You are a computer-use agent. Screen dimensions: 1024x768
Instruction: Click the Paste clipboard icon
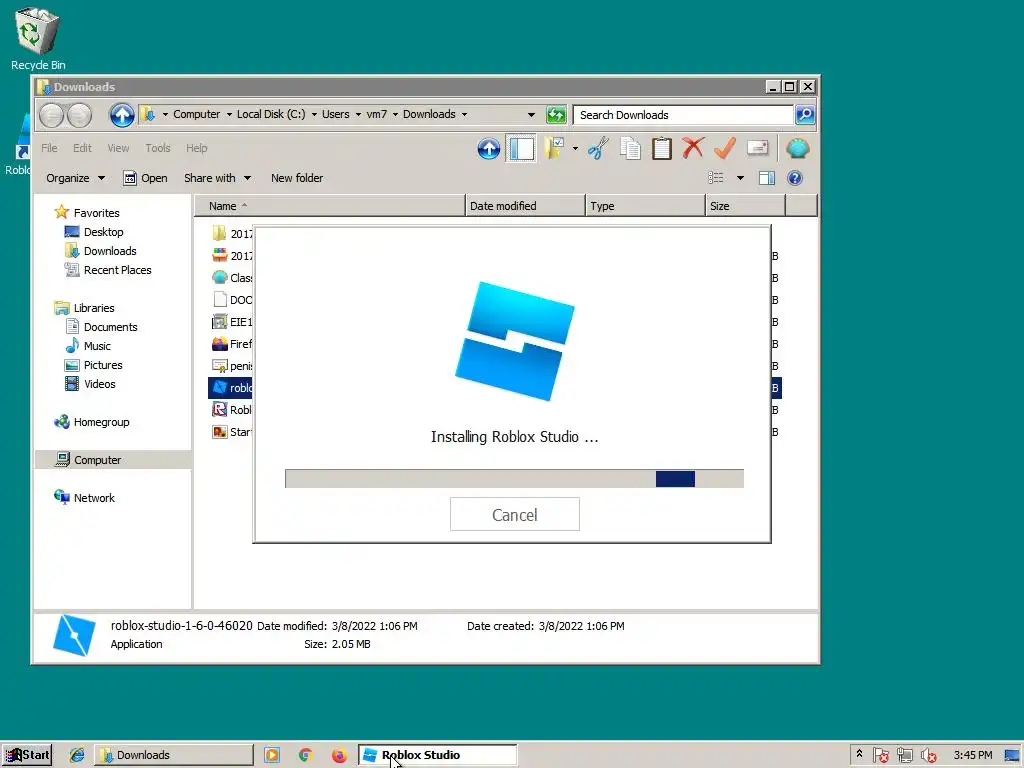click(x=662, y=148)
